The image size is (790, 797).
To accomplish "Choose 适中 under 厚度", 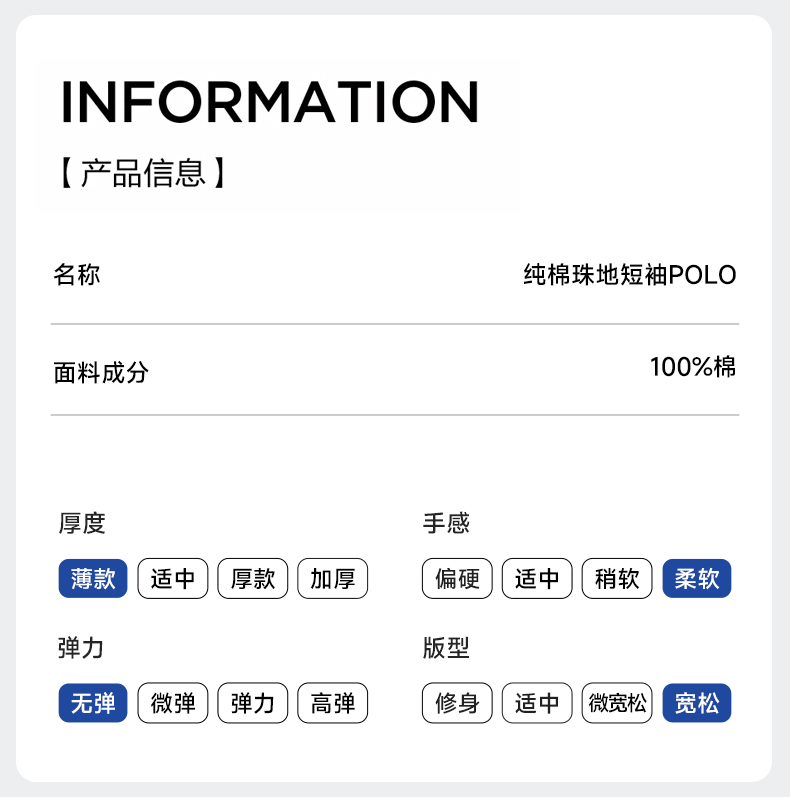I will (173, 579).
